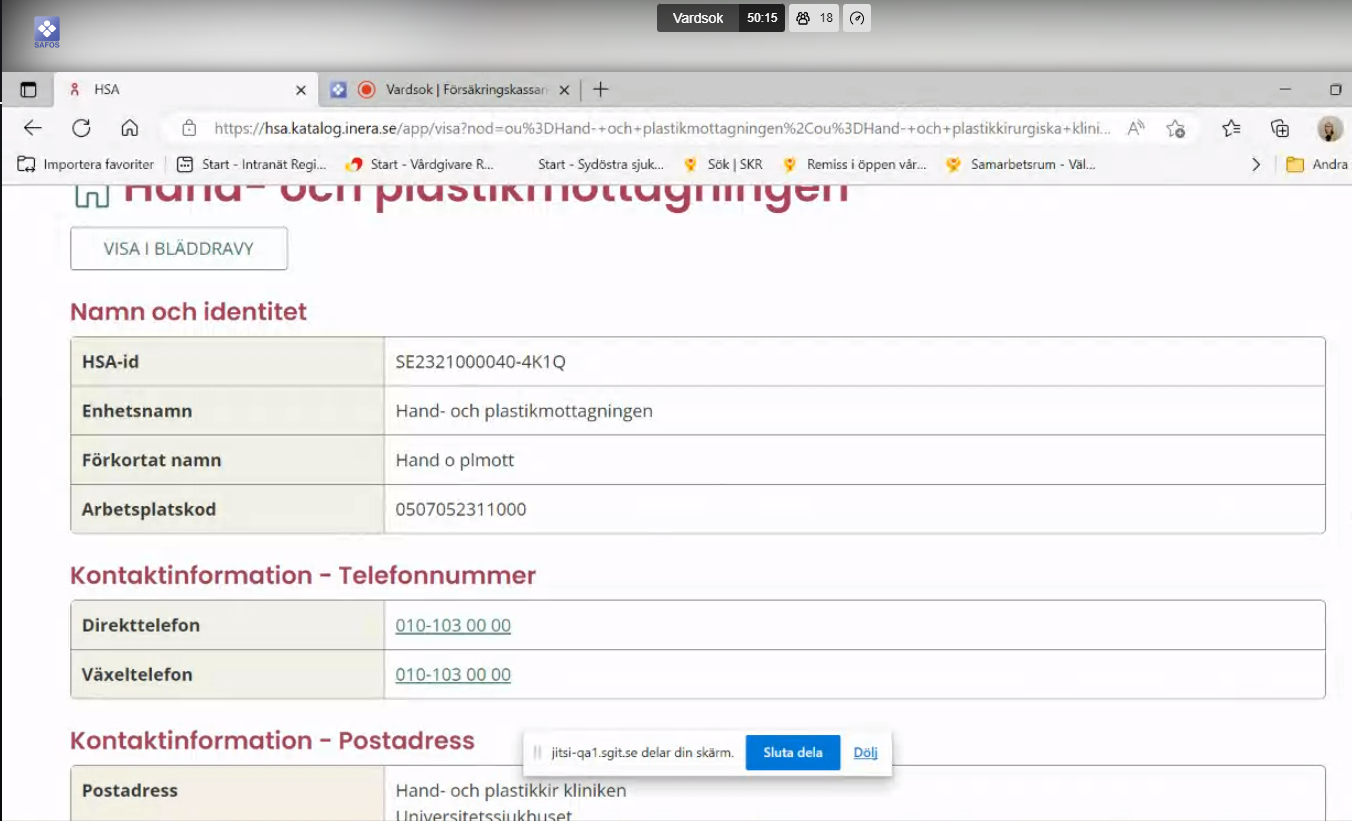The width and height of the screenshot is (1352, 821).
Task: Click Sluta dela to stop sharing
Action: point(792,752)
